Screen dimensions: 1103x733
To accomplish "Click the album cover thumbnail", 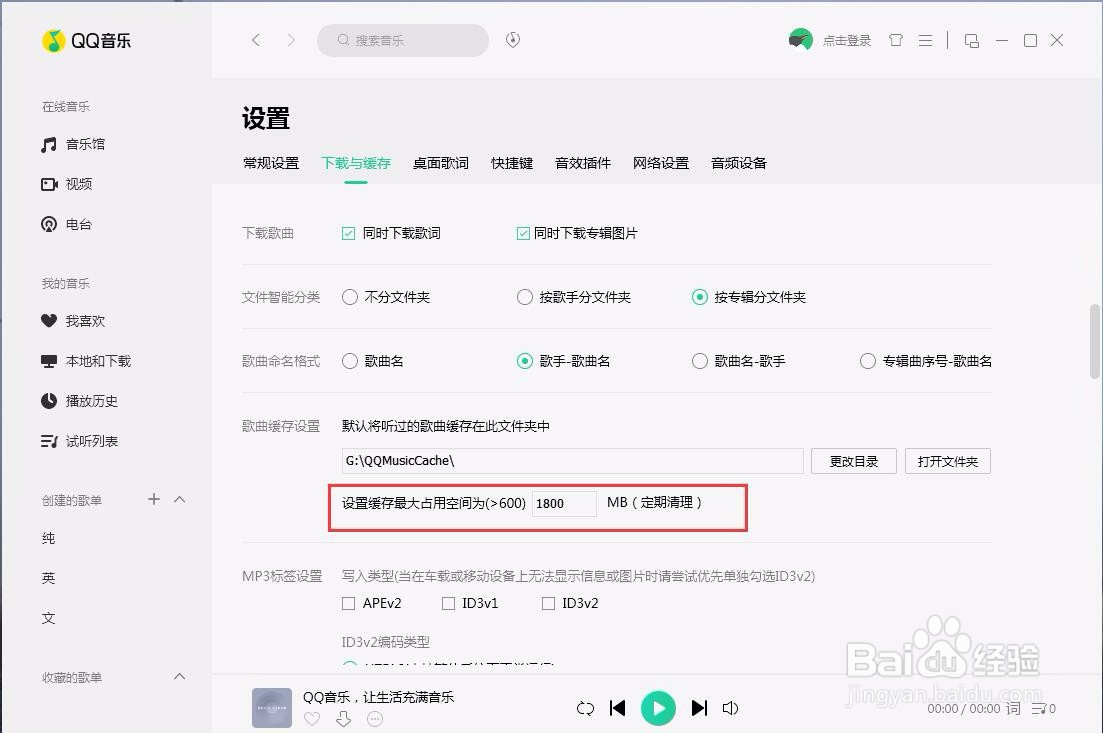I will 272,708.
